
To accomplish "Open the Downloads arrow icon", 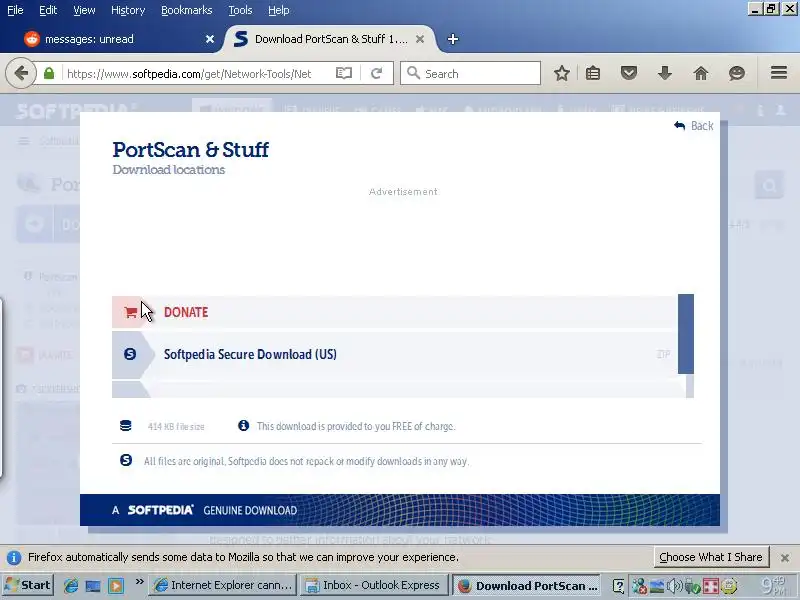I will coord(664,73).
